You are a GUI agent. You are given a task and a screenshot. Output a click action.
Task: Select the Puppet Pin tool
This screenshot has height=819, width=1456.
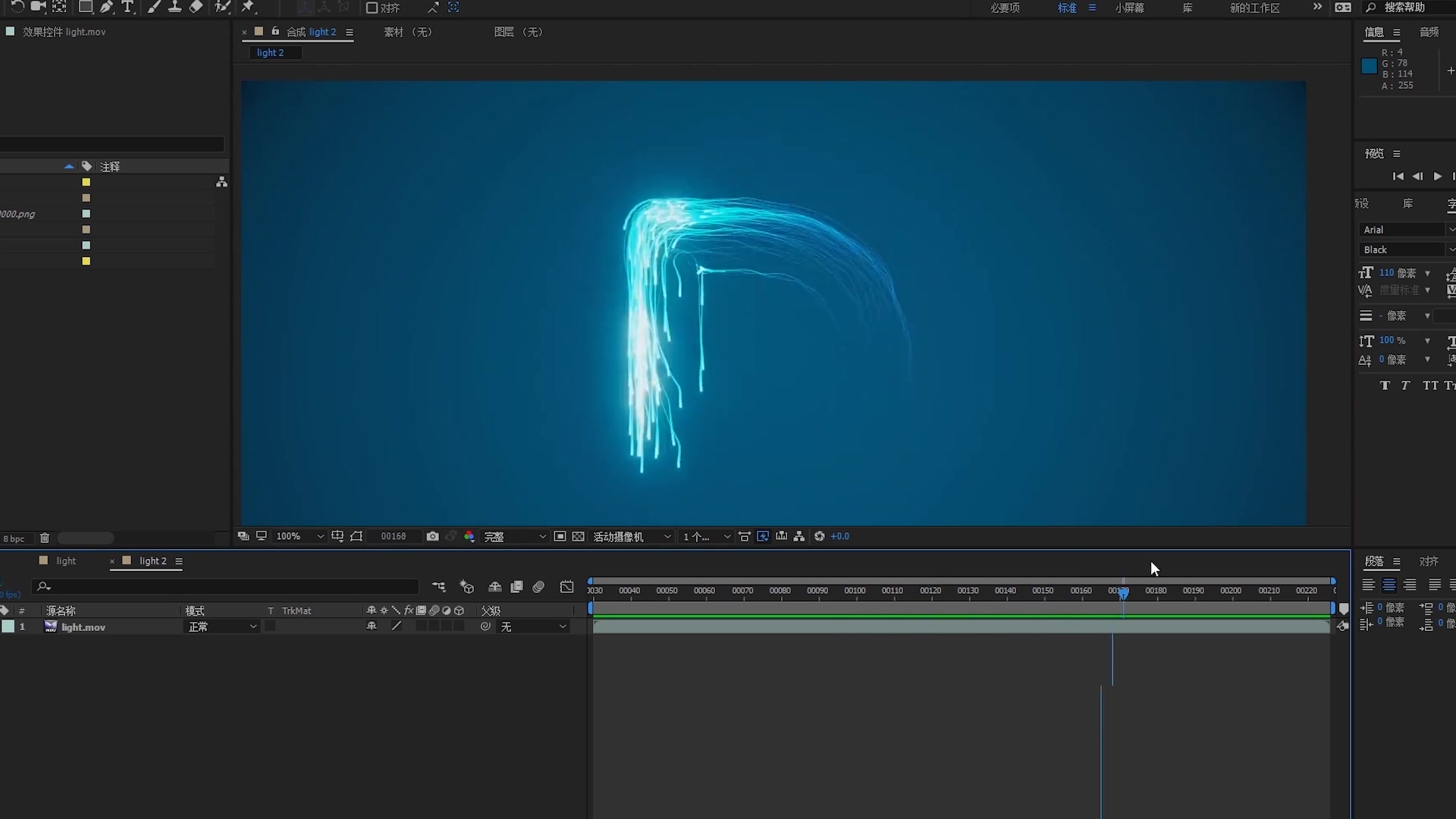248,7
